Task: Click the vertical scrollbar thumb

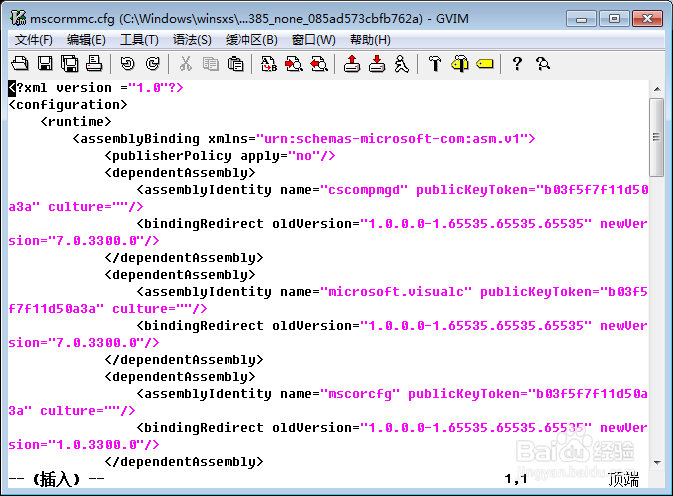Action: [x=657, y=137]
